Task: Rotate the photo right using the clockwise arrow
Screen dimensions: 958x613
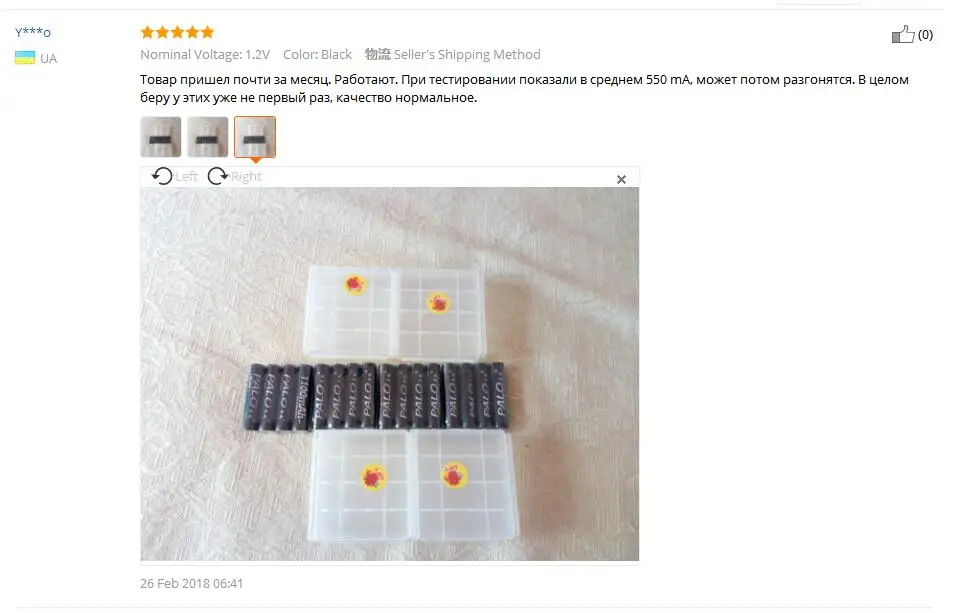Action: pos(218,176)
